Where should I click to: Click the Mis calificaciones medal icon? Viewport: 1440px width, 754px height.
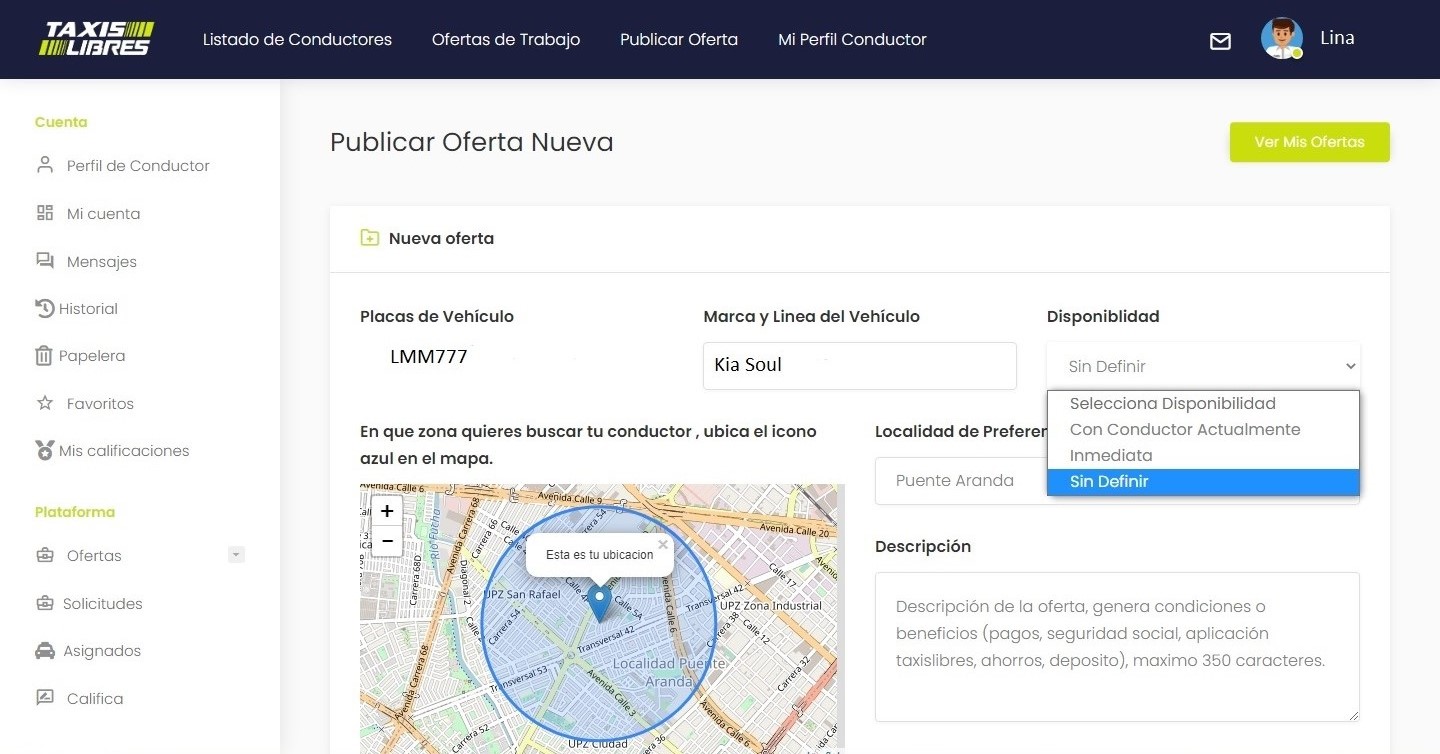[44, 451]
